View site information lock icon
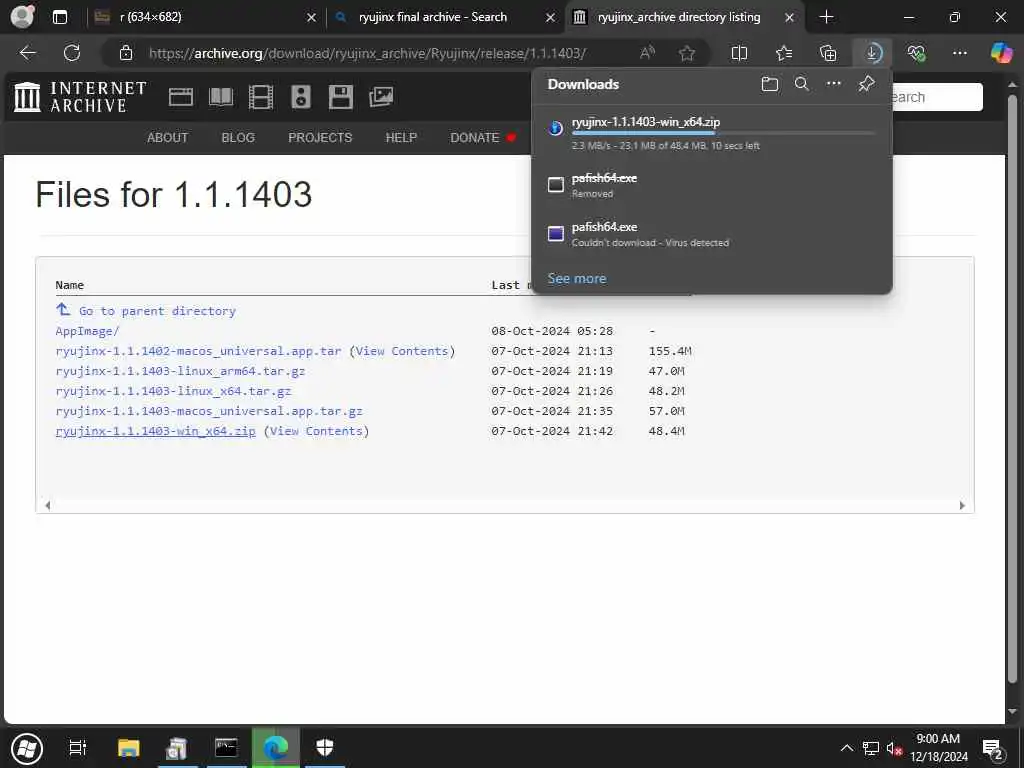This screenshot has height=768, width=1024. click(126, 53)
